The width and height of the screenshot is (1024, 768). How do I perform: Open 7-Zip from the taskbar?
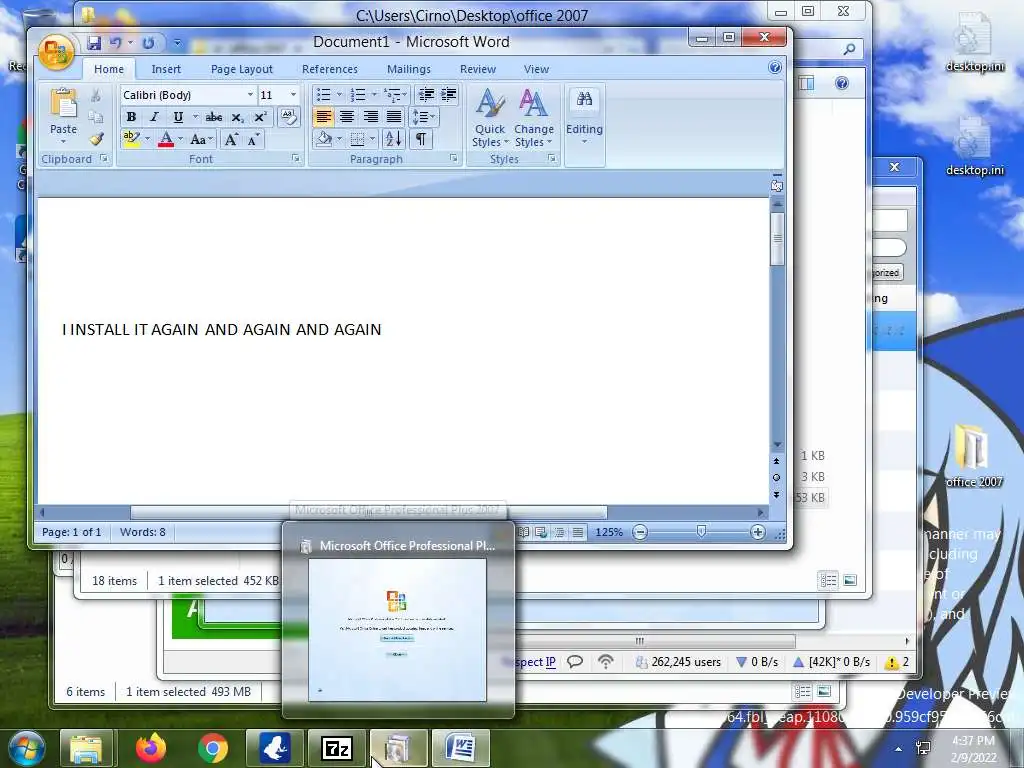click(x=337, y=748)
